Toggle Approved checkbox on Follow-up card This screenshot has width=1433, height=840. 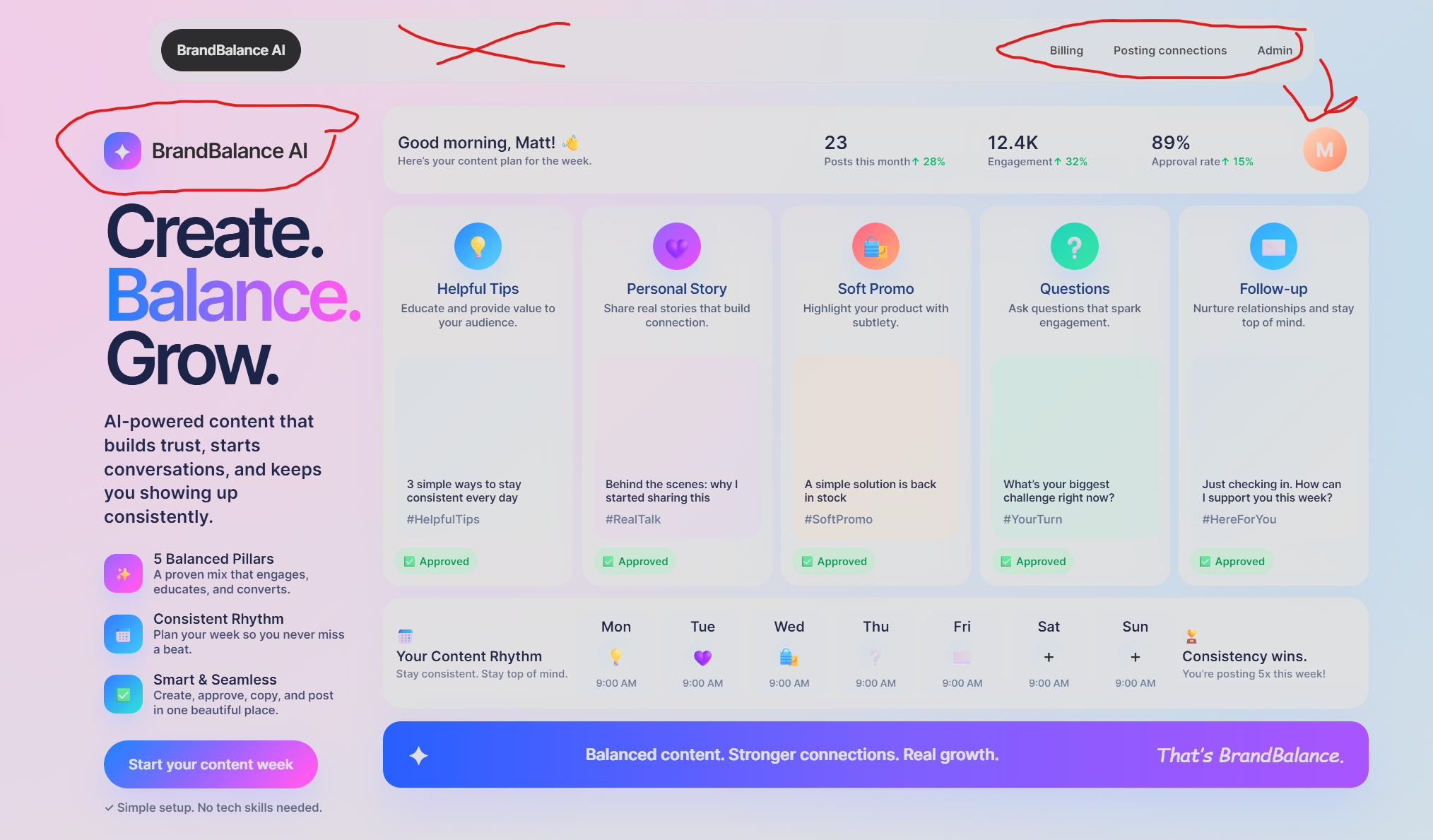1205,562
